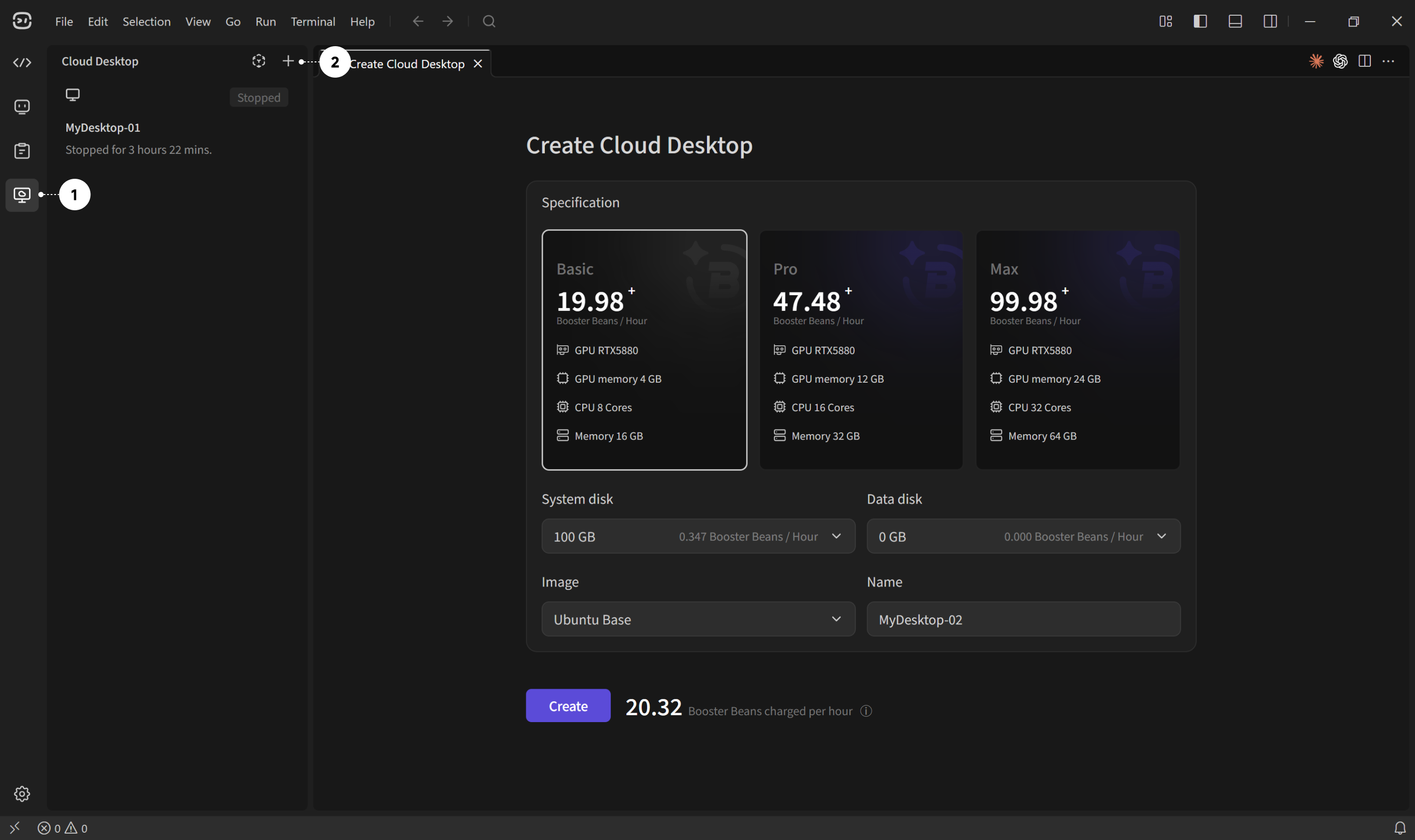1415x840 pixels.
Task: Open the Help menu
Action: [x=362, y=22]
